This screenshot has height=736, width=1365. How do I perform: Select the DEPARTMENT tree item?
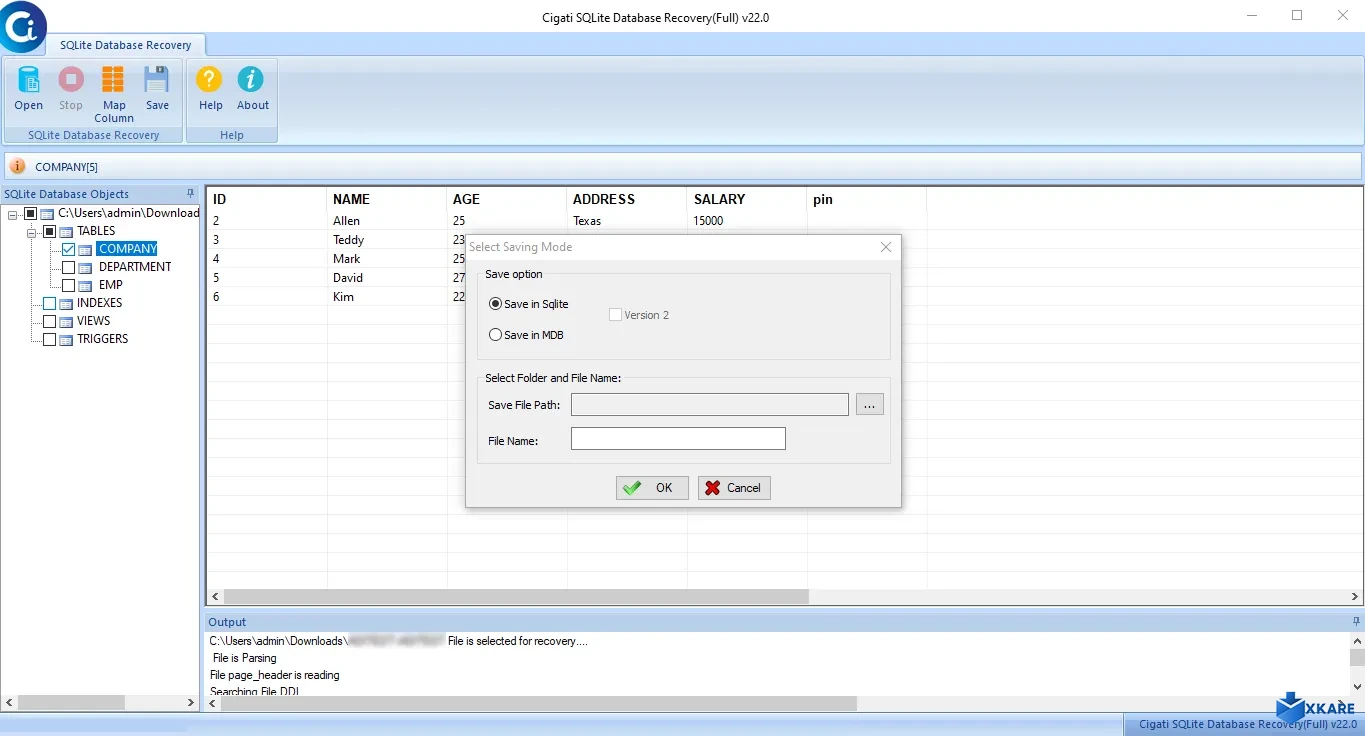(x=135, y=267)
